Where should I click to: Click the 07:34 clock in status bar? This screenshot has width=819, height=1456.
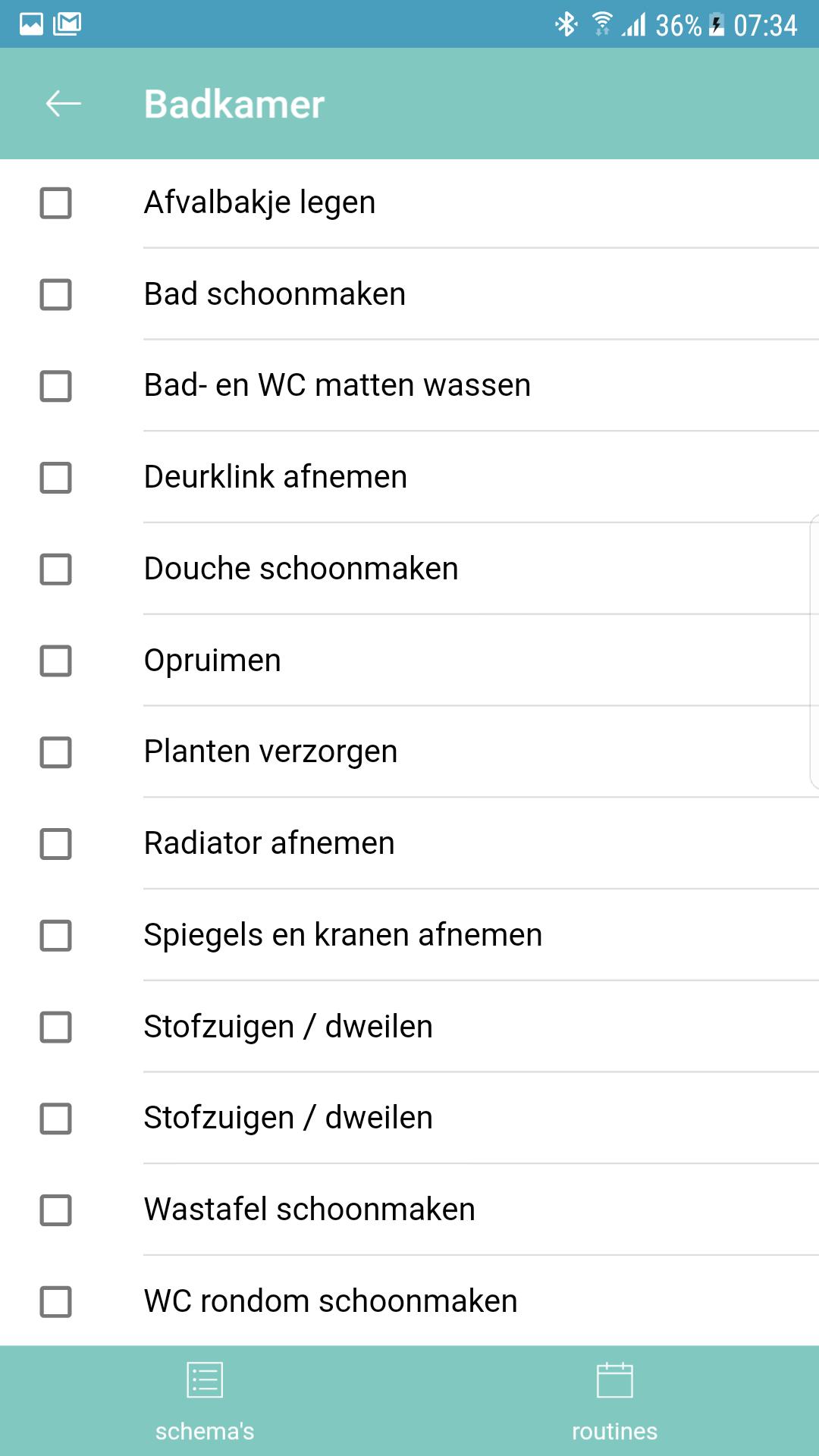point(765,25)
